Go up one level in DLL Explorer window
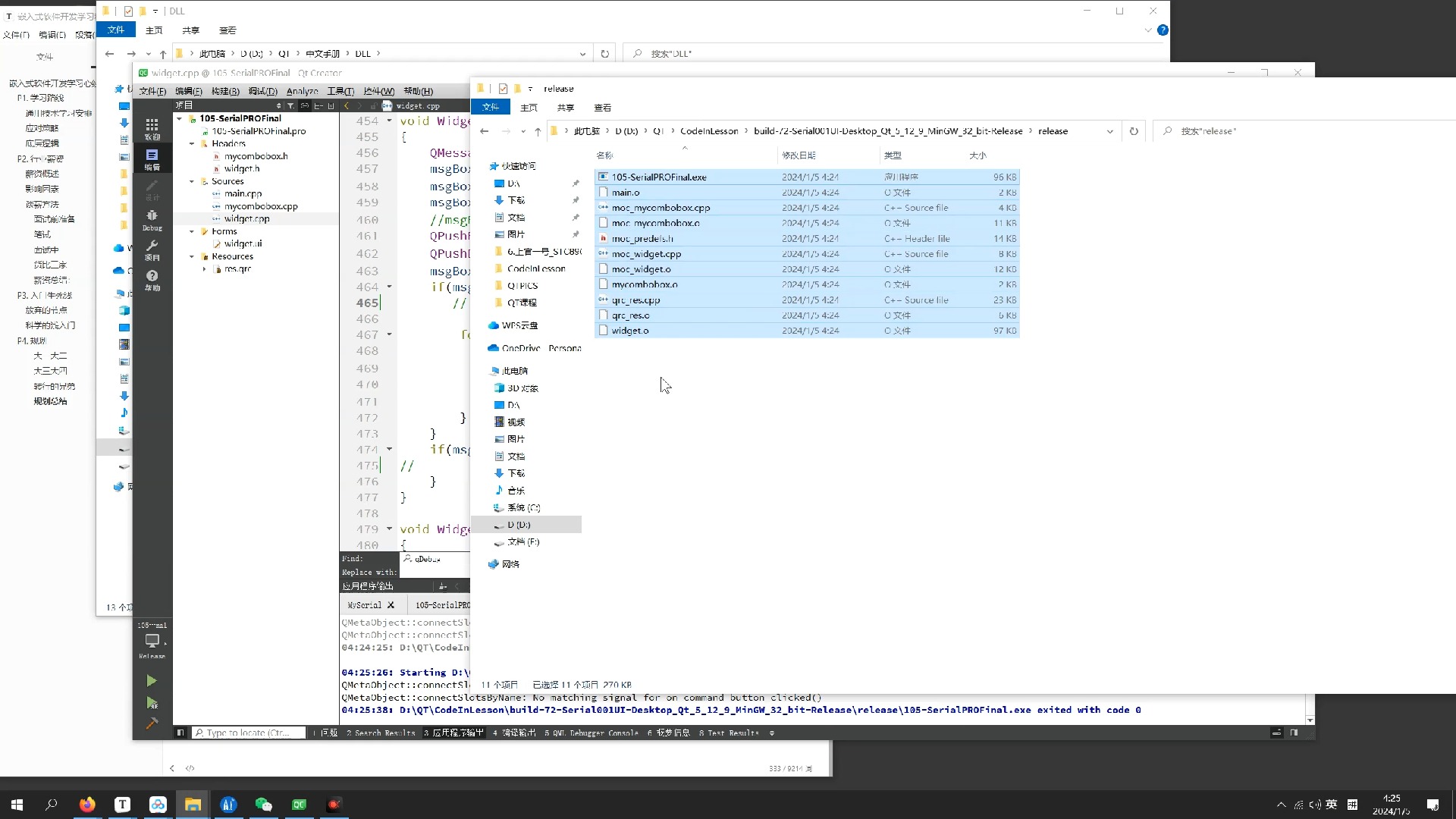The height and width of the screenshot is (819, 1456). 163,54
